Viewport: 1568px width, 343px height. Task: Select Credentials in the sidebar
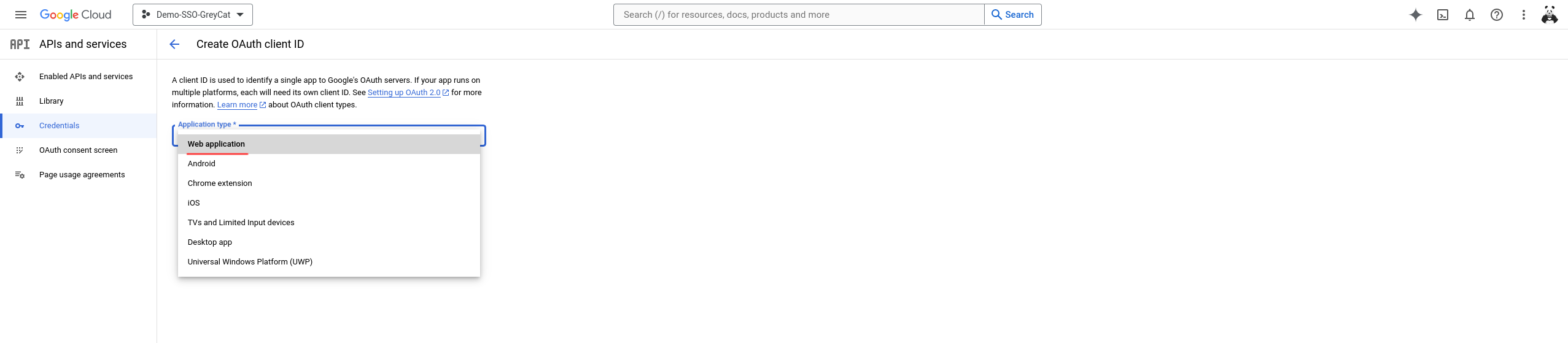pos(79,126)
